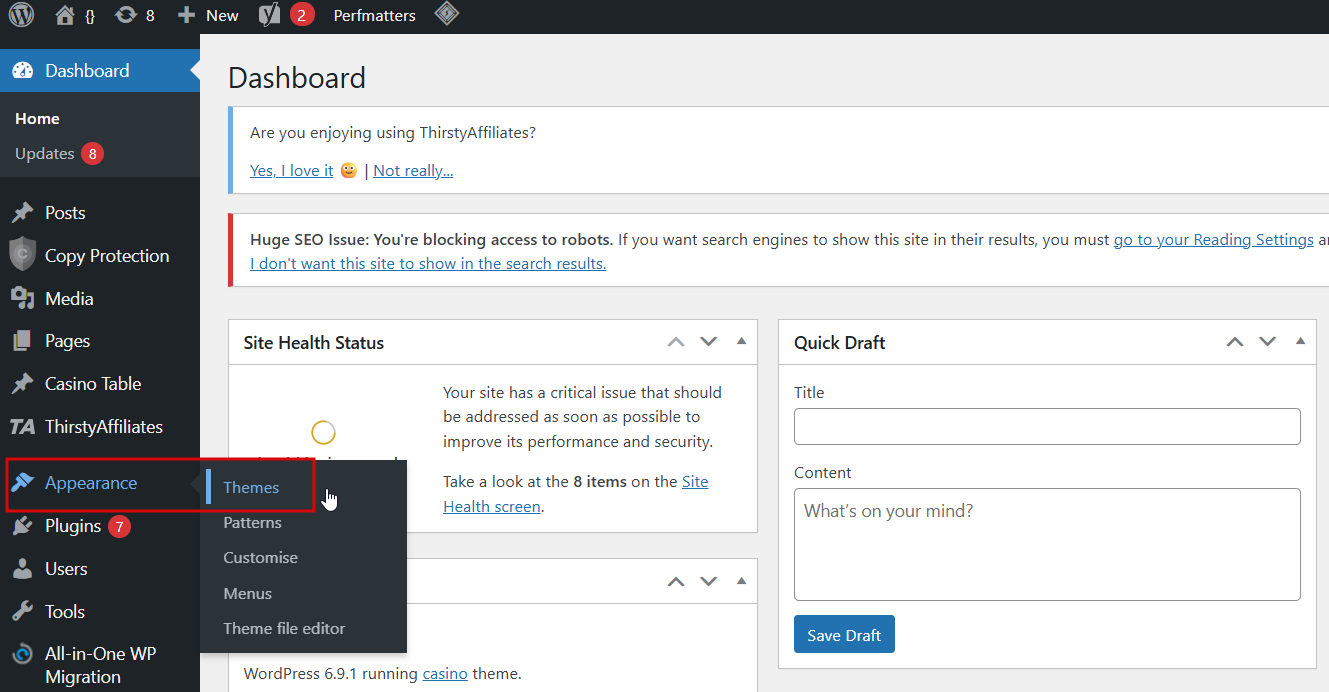Viewport: 1329px width, 692px height.
Task: Click the updates refresh icon
Action: [126, 15]
